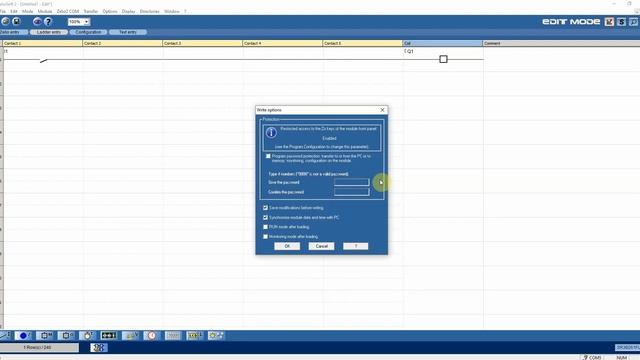Click the Save floppy disk icon
The image size is (640, 360).
coord(16,21)
